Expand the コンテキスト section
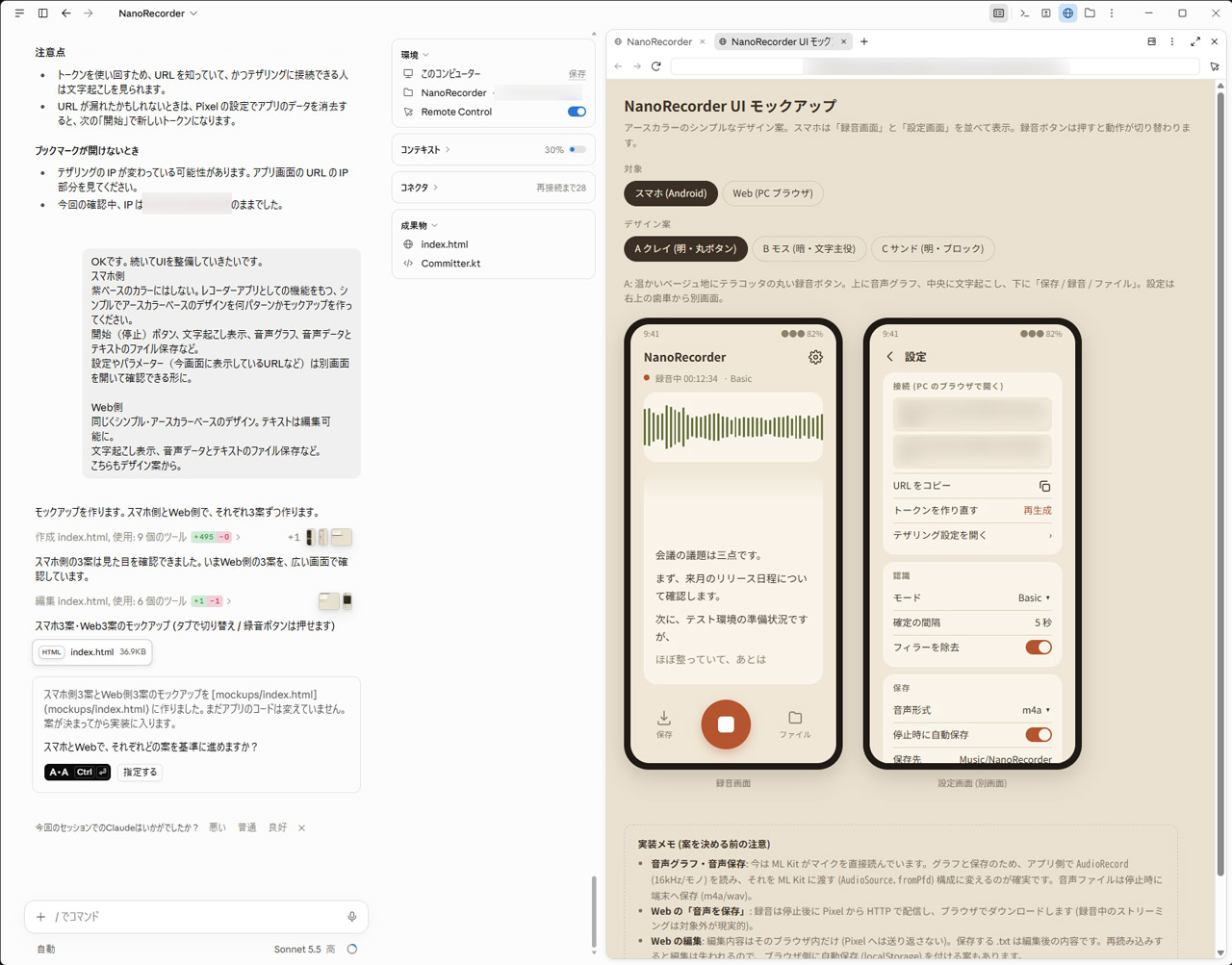 pyautogui.click(x=425, y=150)
